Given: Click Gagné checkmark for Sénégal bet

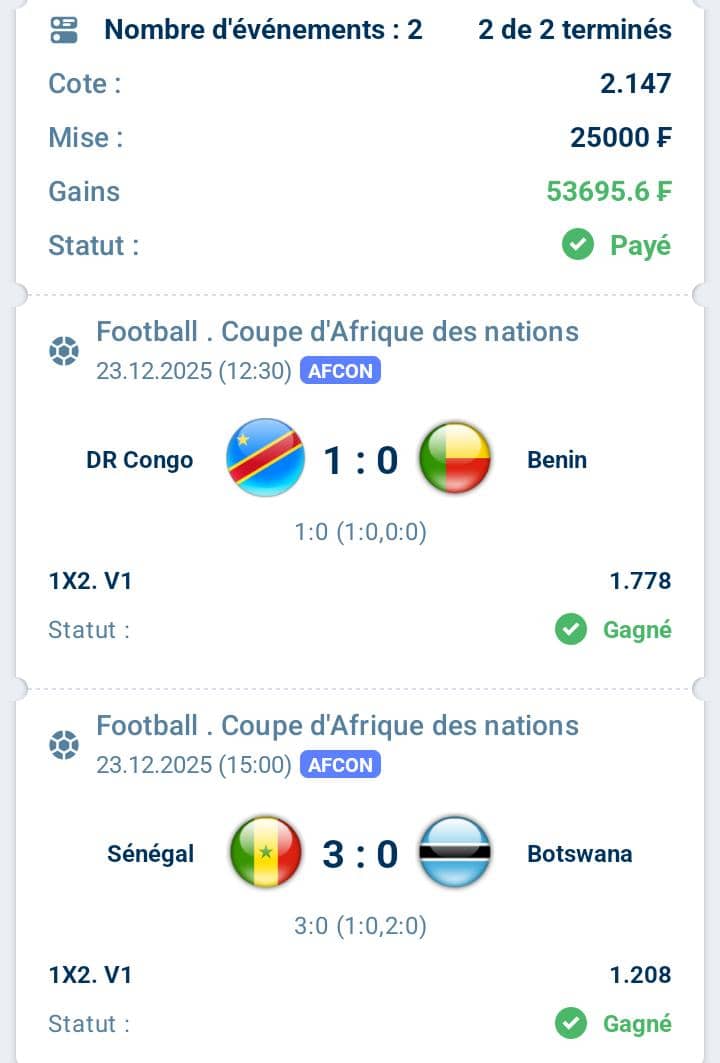Looking at the screenshot, I should point(571,1024).
